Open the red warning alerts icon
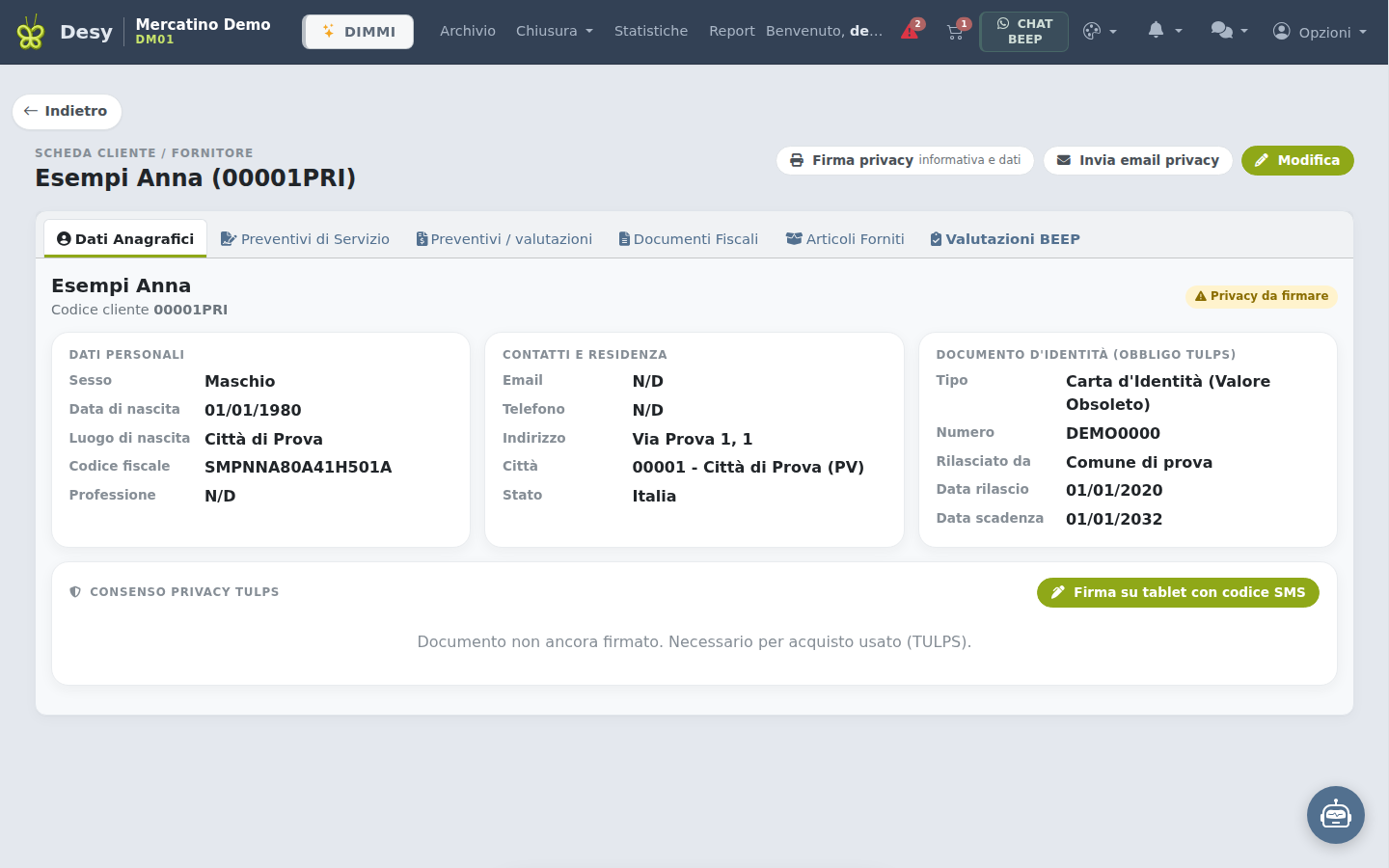 [911, 31]
